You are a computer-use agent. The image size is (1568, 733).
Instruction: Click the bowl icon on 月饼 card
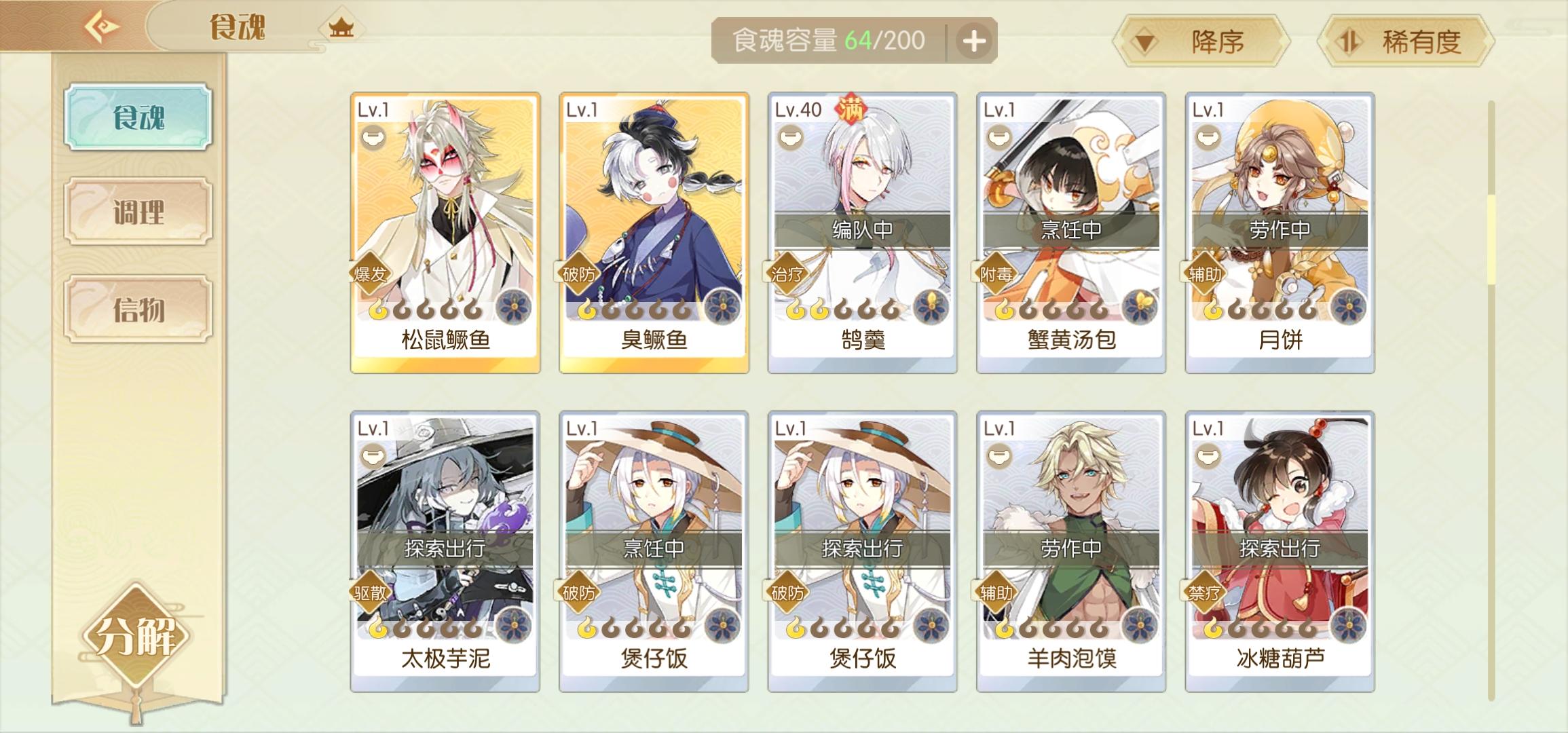pyautogui.click(x=1208, y=138)
